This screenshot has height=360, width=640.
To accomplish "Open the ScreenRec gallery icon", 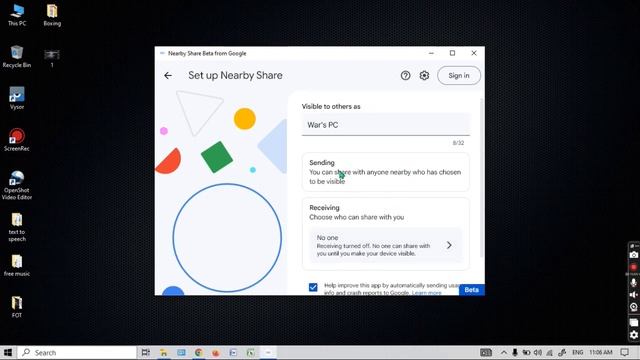I will coord(633,322).
